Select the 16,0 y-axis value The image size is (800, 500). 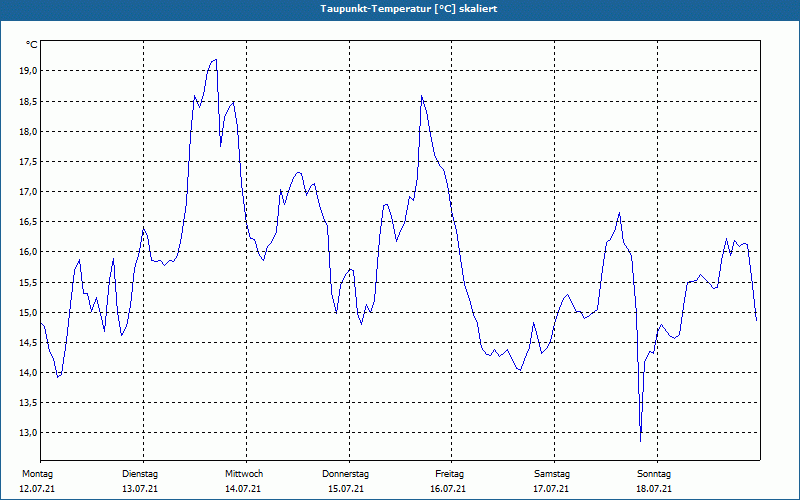tap(28, 252)
